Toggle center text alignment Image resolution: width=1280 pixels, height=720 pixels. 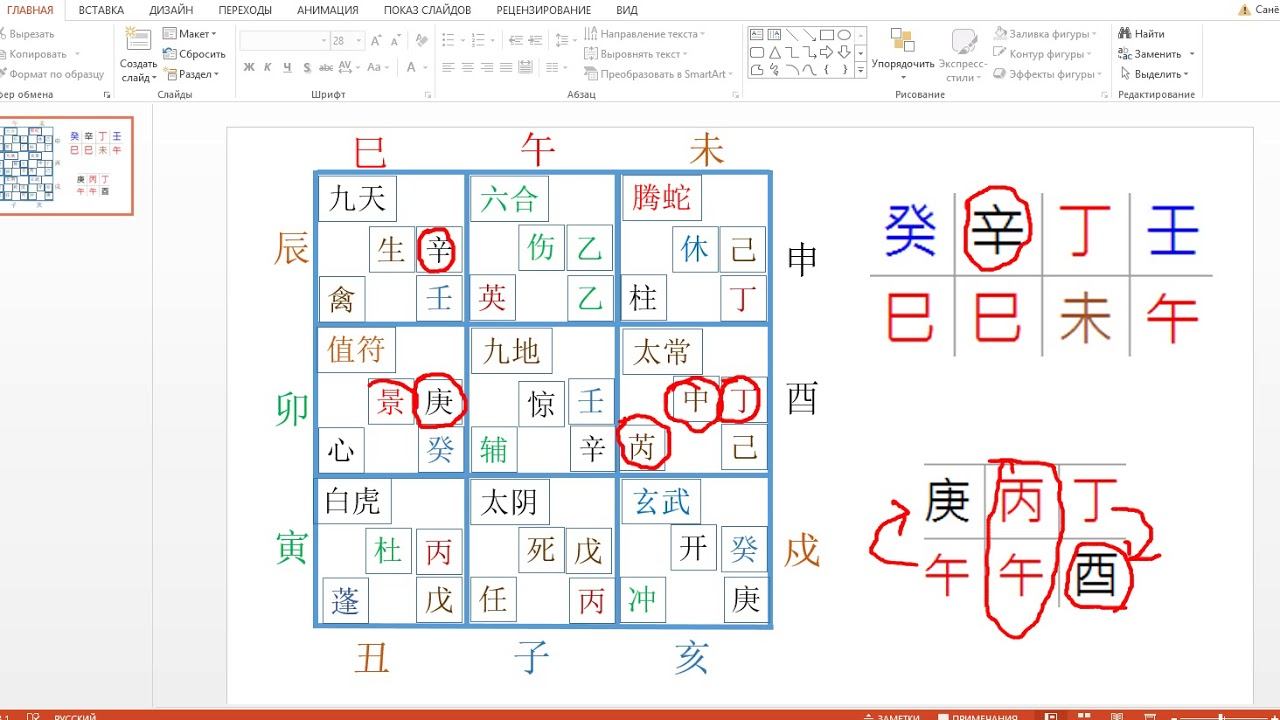[468, 67]
